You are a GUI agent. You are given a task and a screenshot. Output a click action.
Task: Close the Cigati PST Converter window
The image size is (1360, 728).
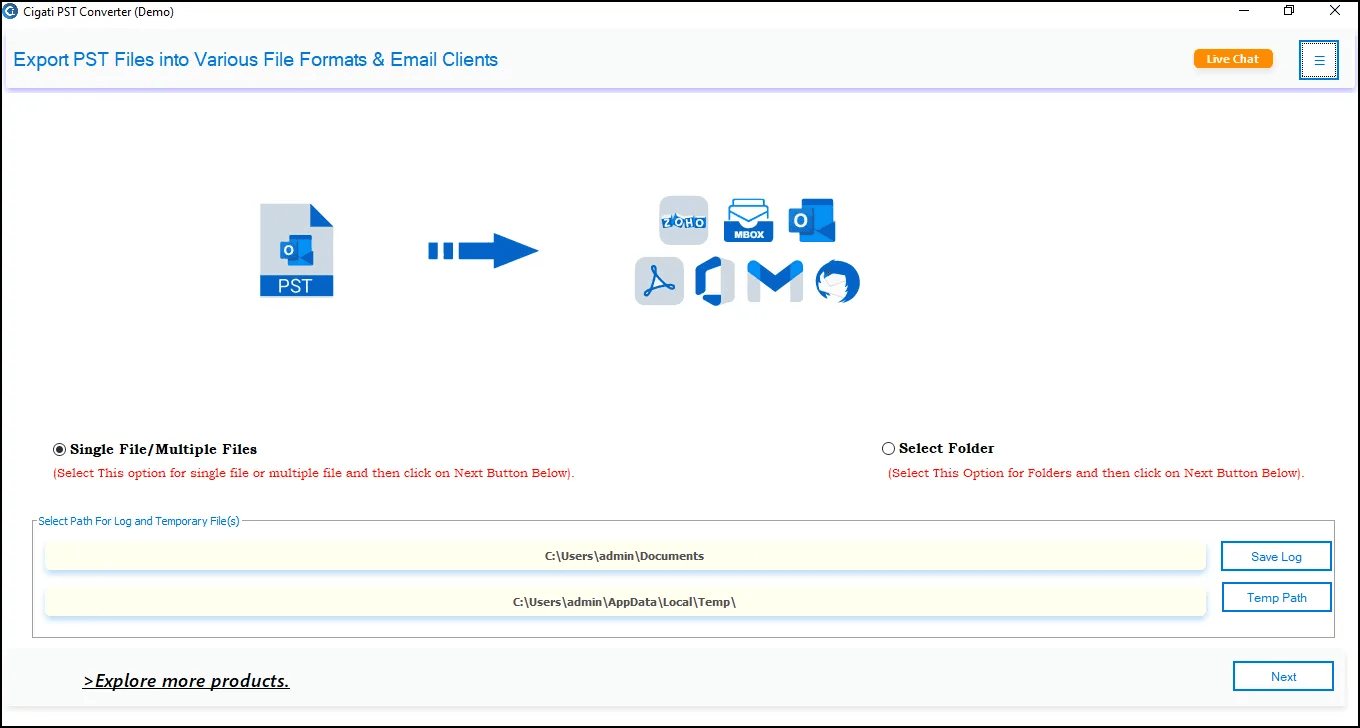pos(1335,11)
